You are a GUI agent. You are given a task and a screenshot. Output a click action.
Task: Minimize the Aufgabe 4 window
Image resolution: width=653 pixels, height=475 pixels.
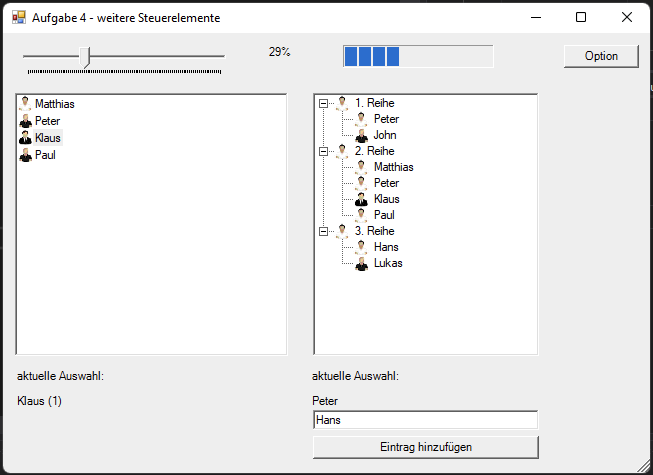[536, 17]
